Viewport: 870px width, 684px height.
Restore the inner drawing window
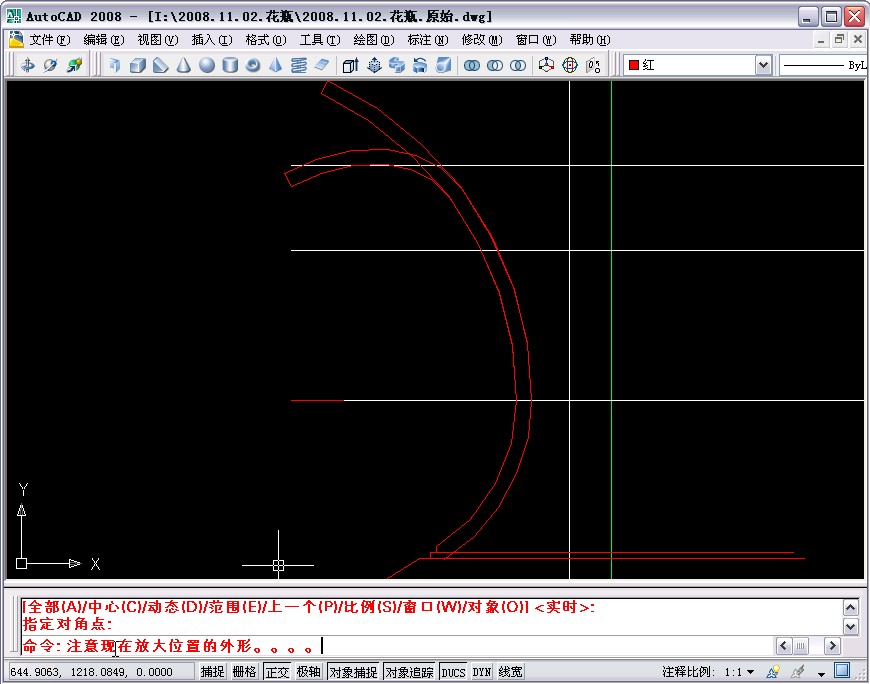(x=839, y=39)
